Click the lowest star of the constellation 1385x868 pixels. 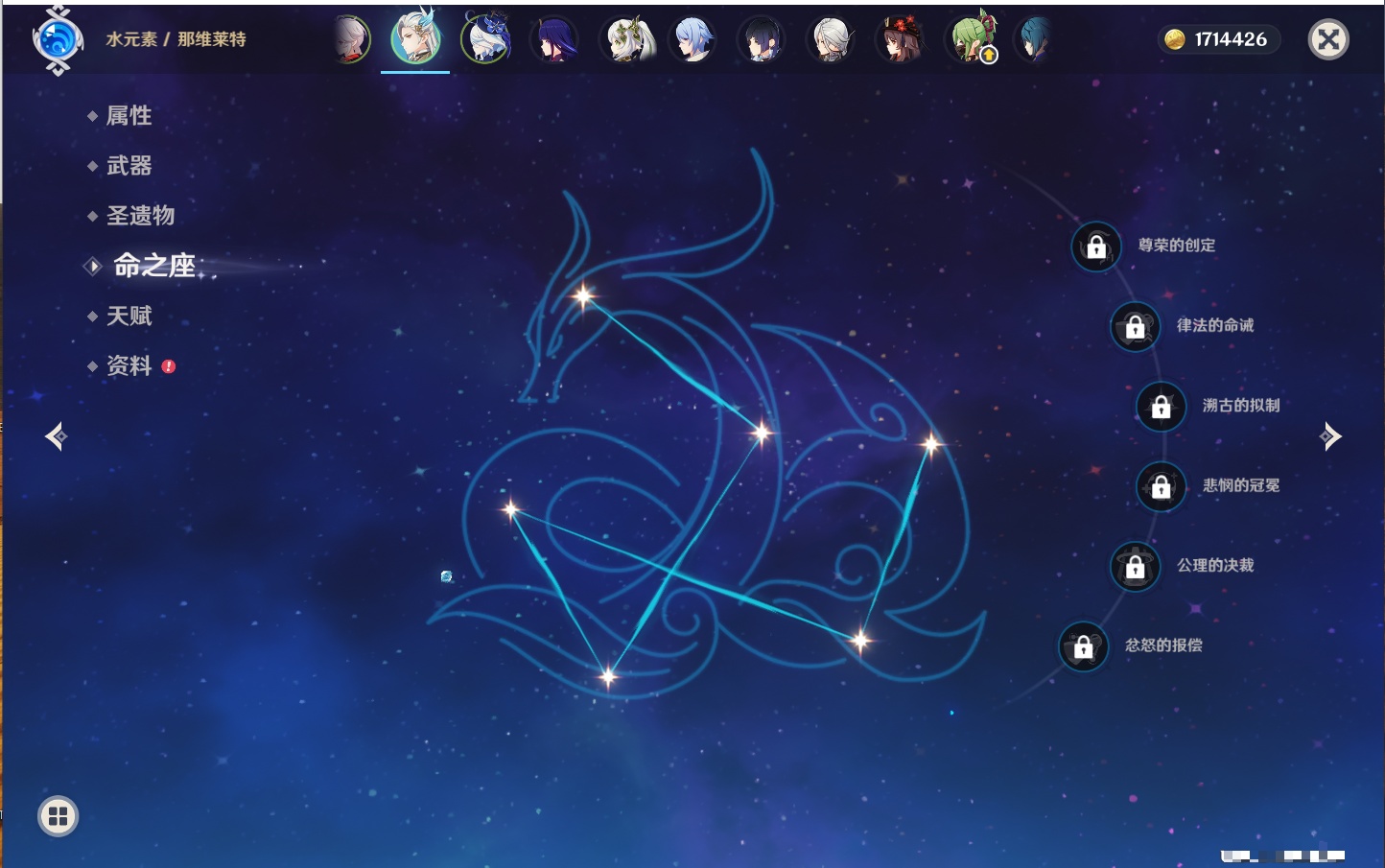(x=608, y=677)
